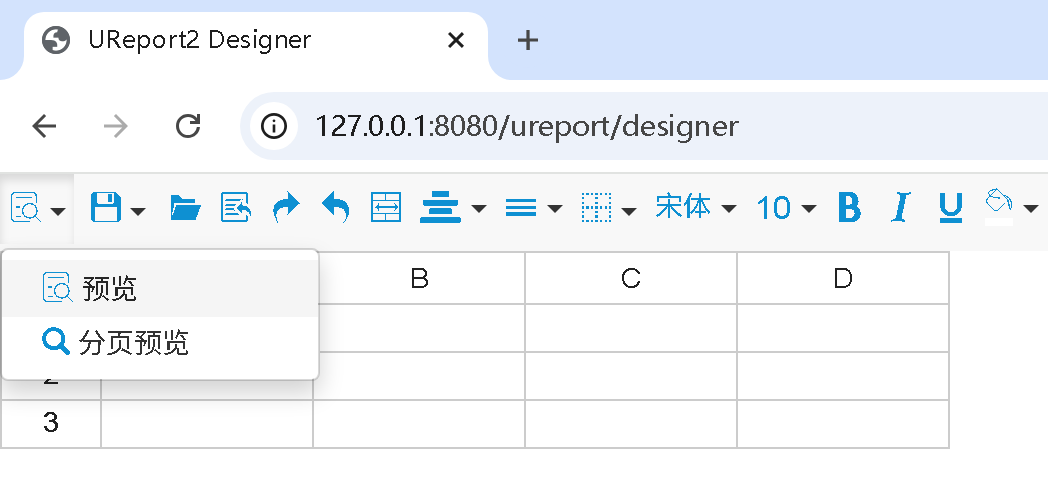Toggle underline text formatting

(950, 208)
